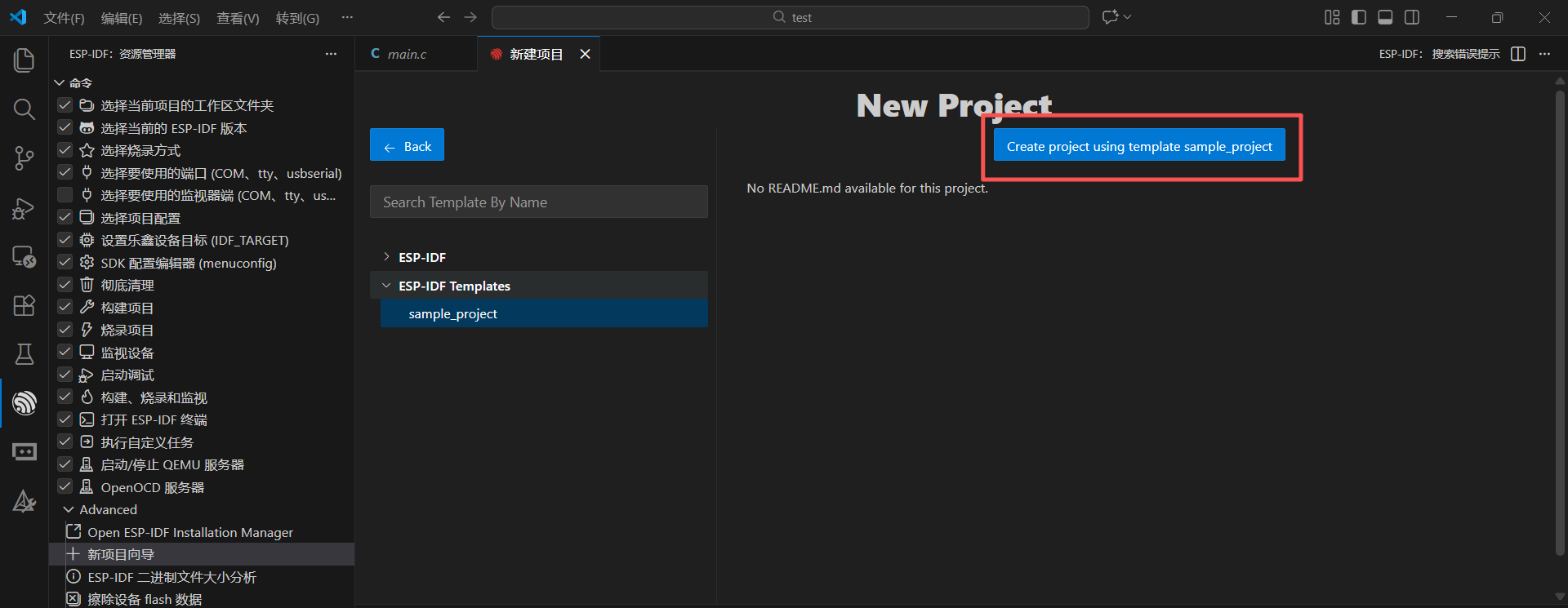Open the Explorer view in activity bar

(x=24, y=60)
